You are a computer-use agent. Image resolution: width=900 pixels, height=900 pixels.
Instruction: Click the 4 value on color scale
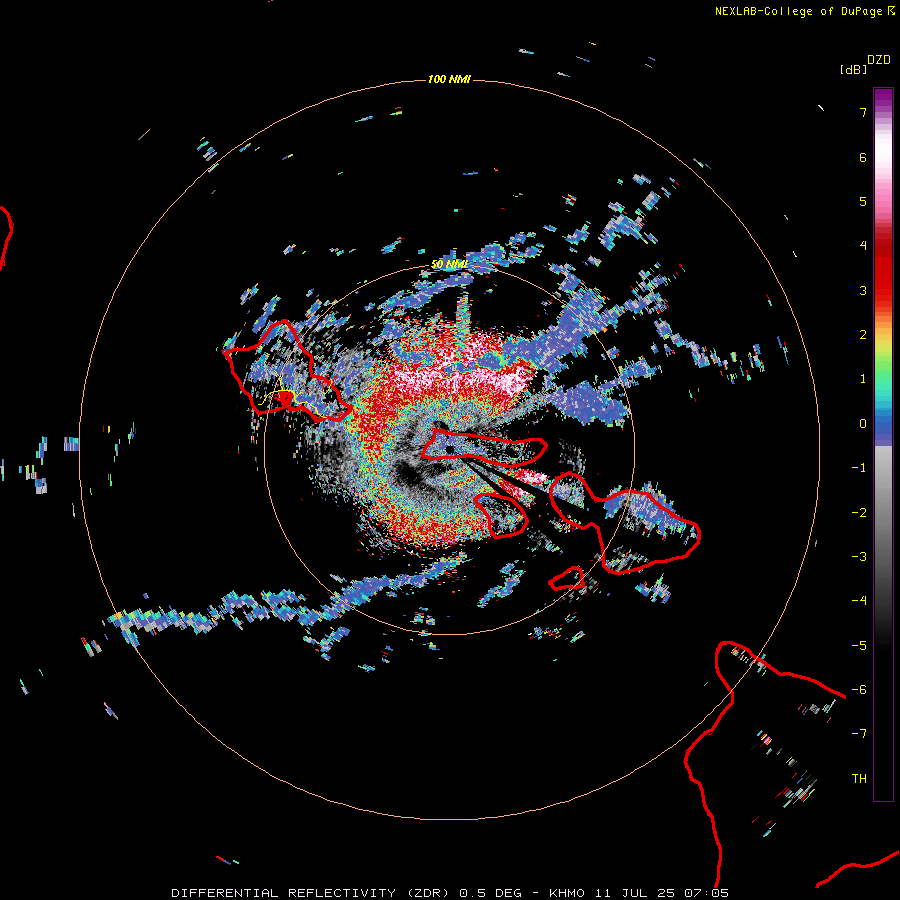[x=863, y=246]
